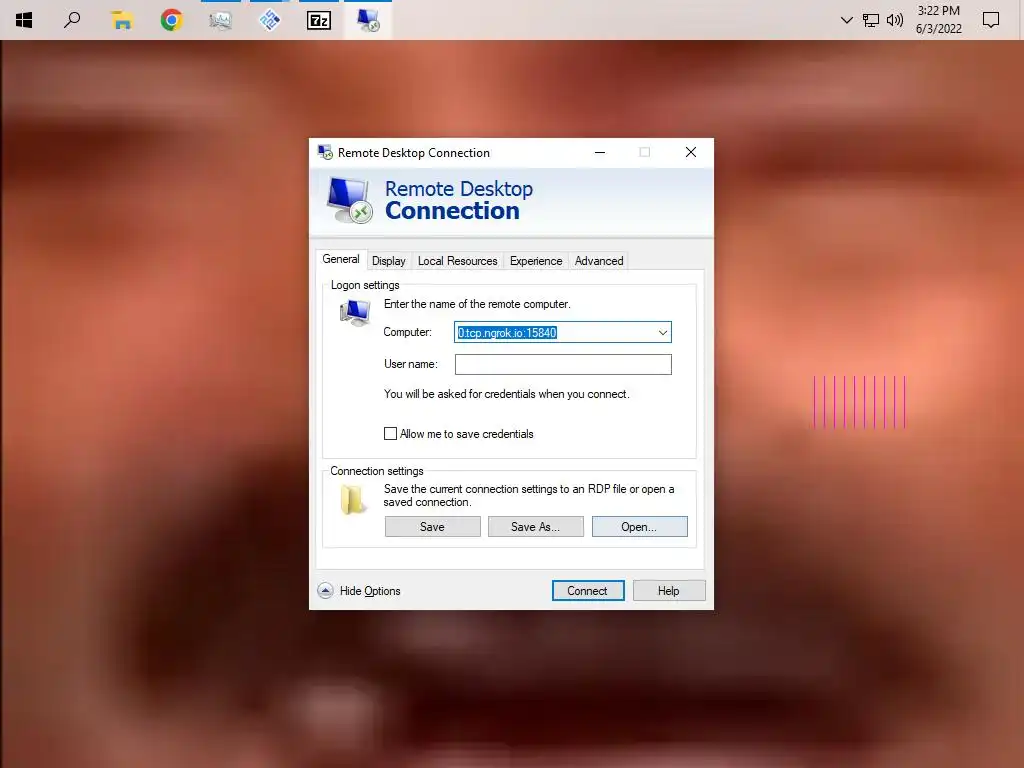This screenshot has height=768, width=1024.
Task: Launch File Explorer from the taskbar
Action: tap(121, 20)
